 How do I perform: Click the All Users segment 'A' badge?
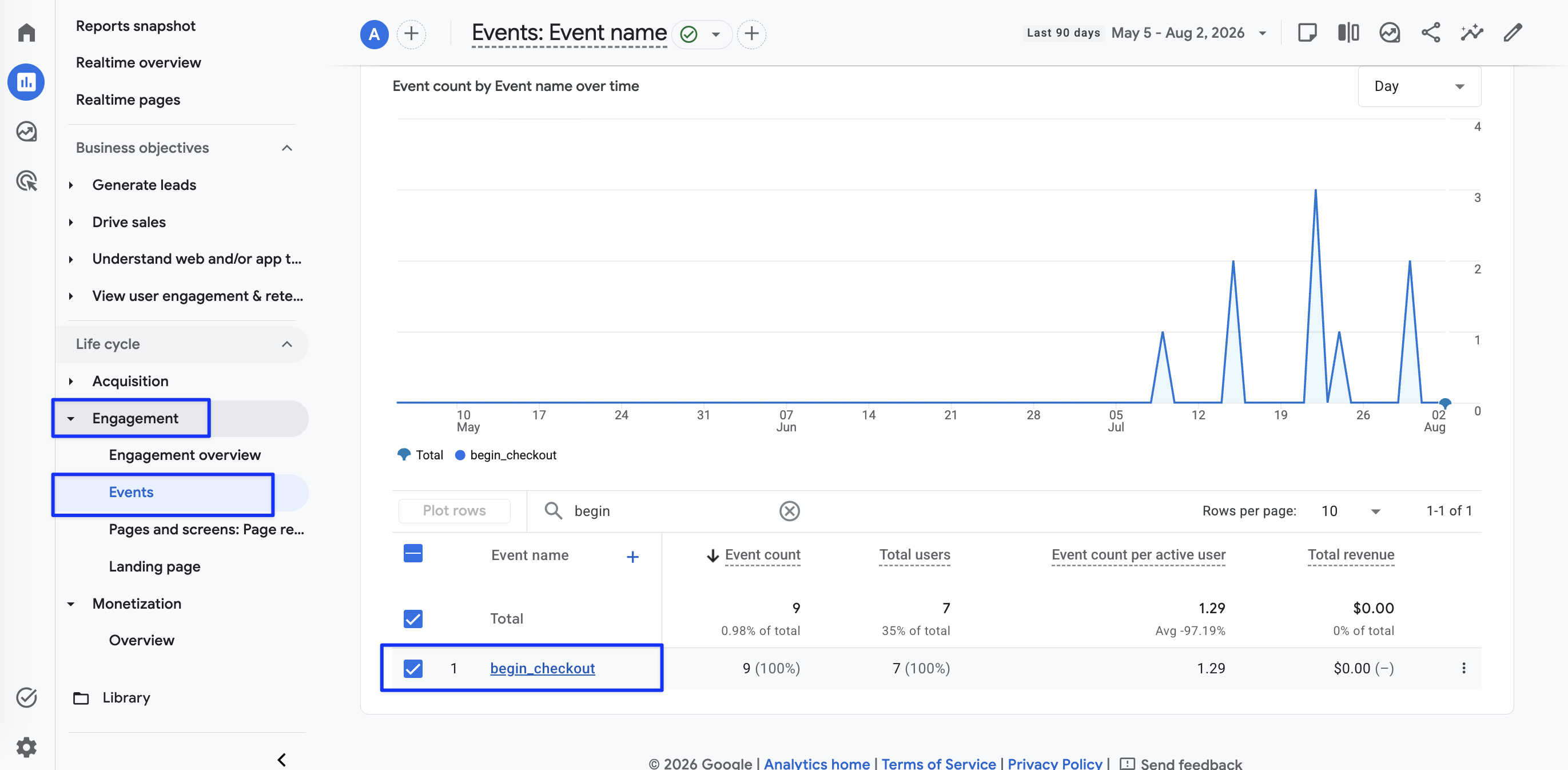click(375, 34)
